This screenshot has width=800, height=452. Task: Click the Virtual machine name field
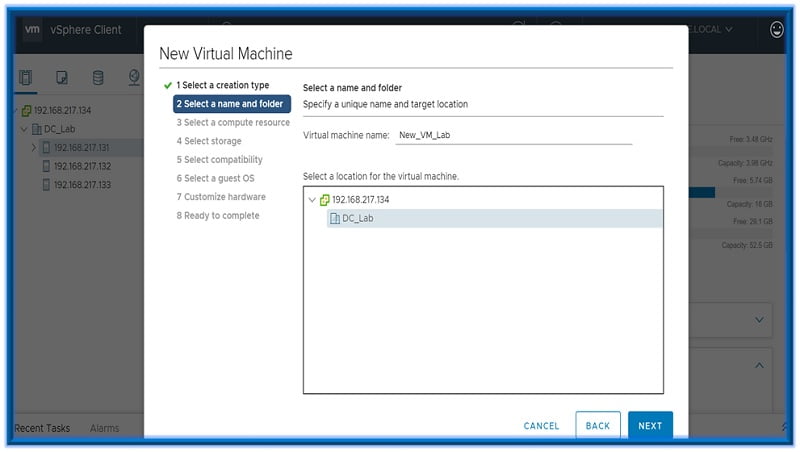(513, 135)
